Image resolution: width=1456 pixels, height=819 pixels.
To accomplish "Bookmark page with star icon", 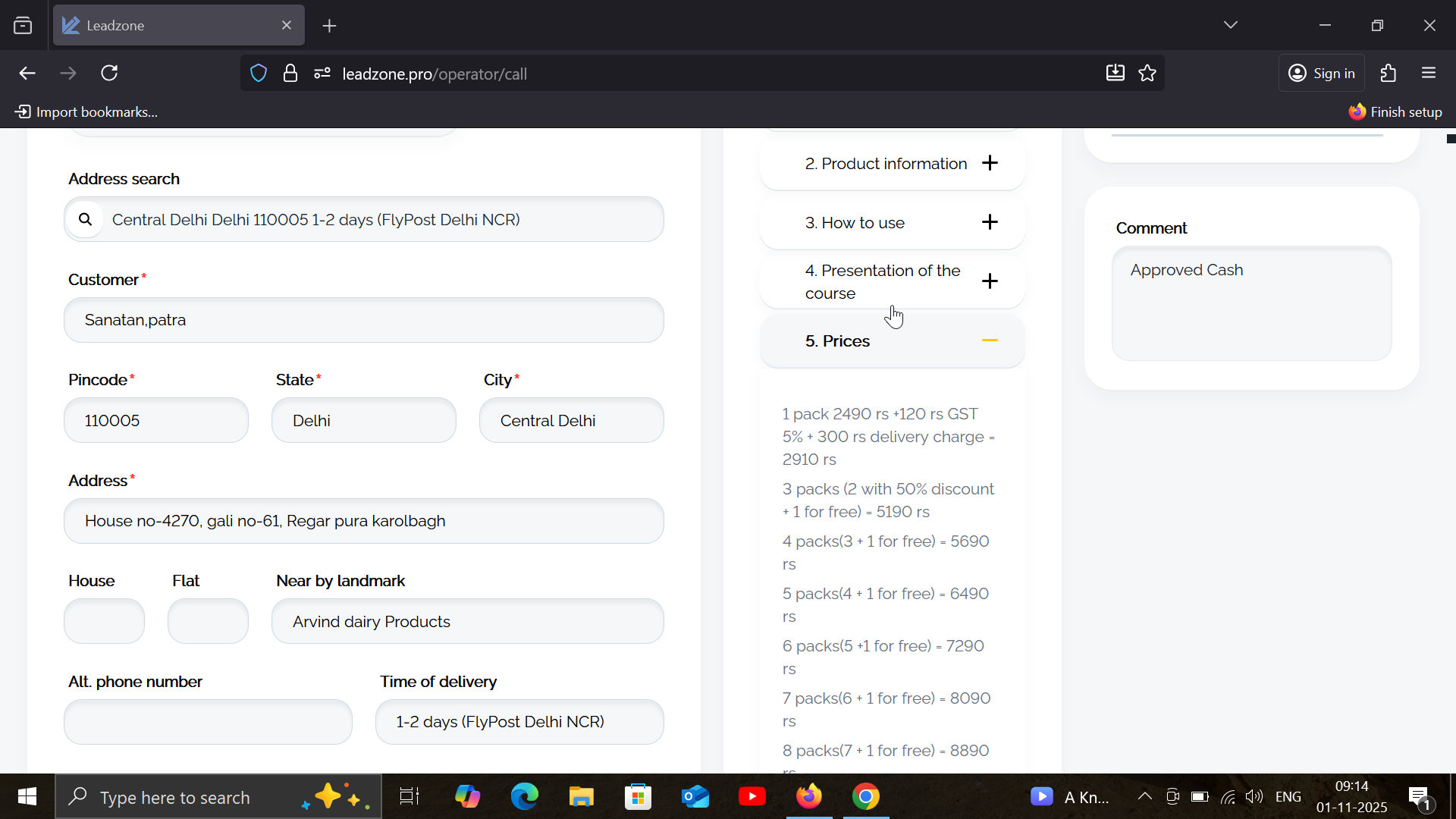I will click(1147, 74).
